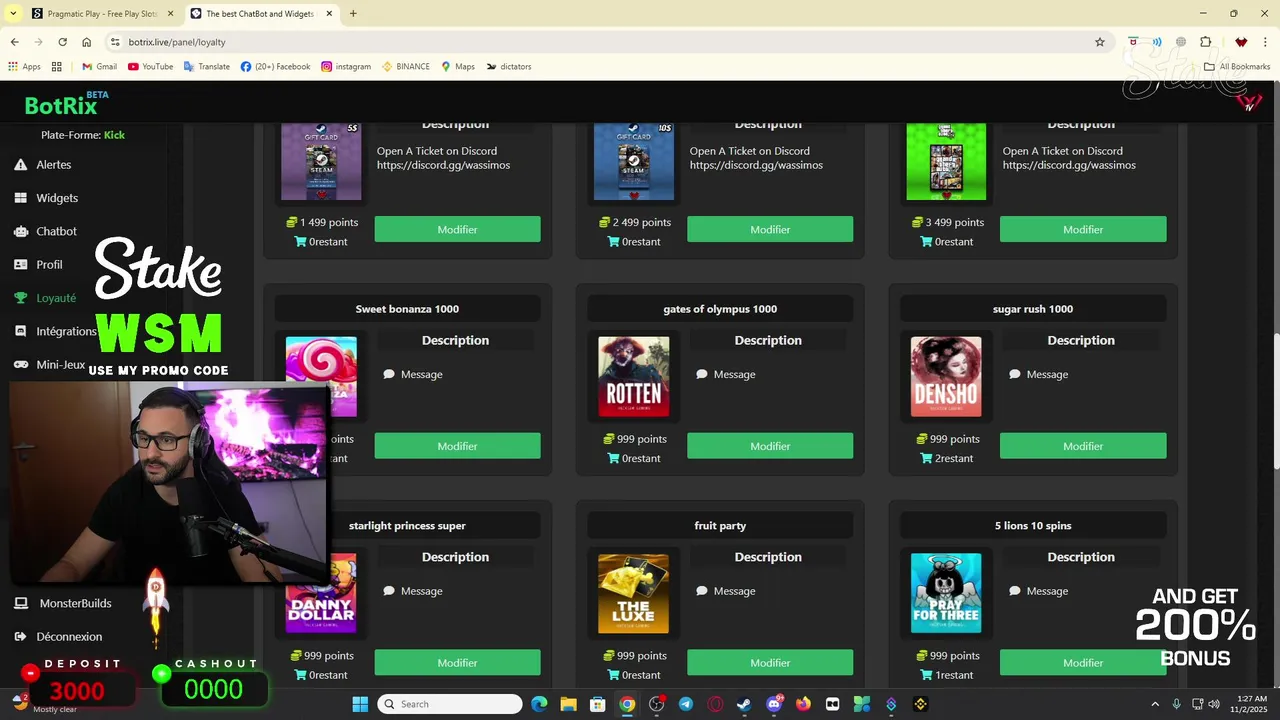Click the Rotten thumbnail in gates of olympus
This screenshot has height=720, width=1280.
(x=634, y=376)
